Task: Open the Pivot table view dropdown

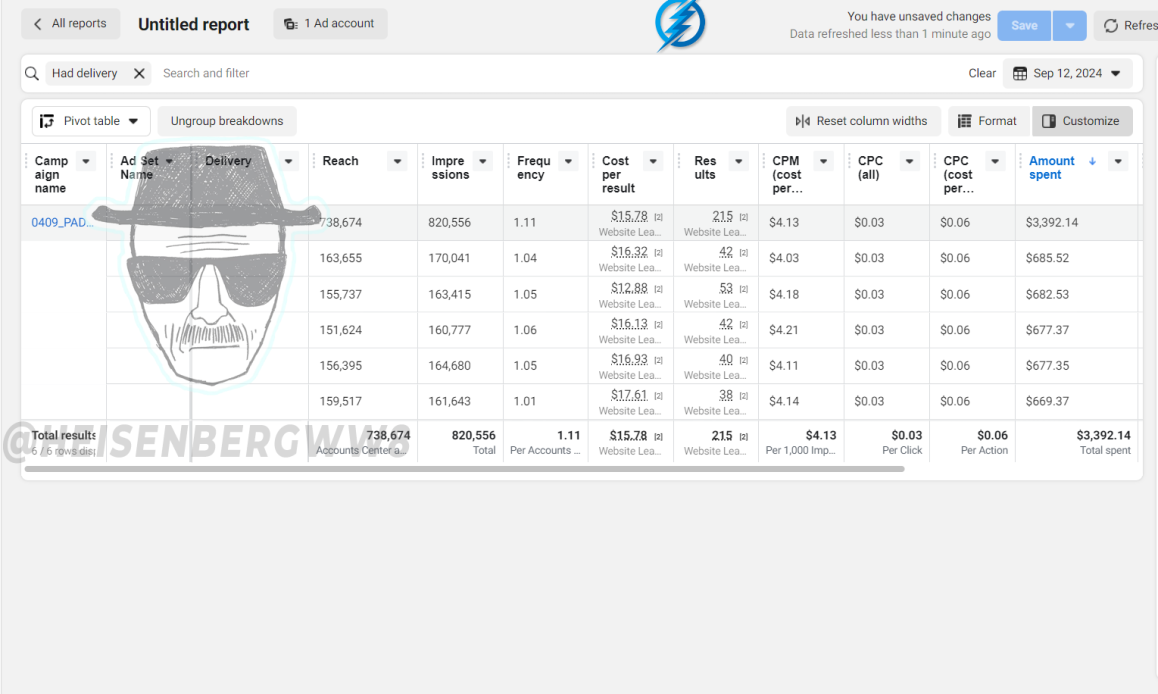Action: [x=91, y=121]
